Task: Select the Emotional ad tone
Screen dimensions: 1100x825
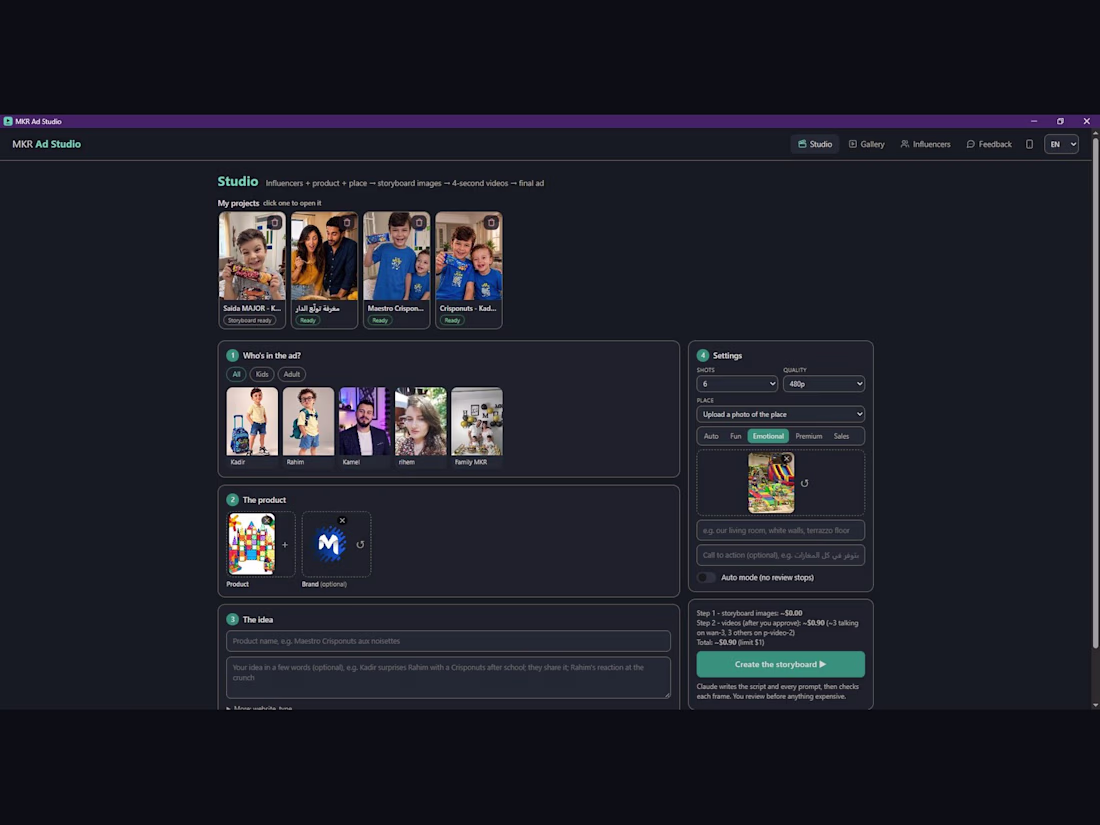Action: click(768, 436)
